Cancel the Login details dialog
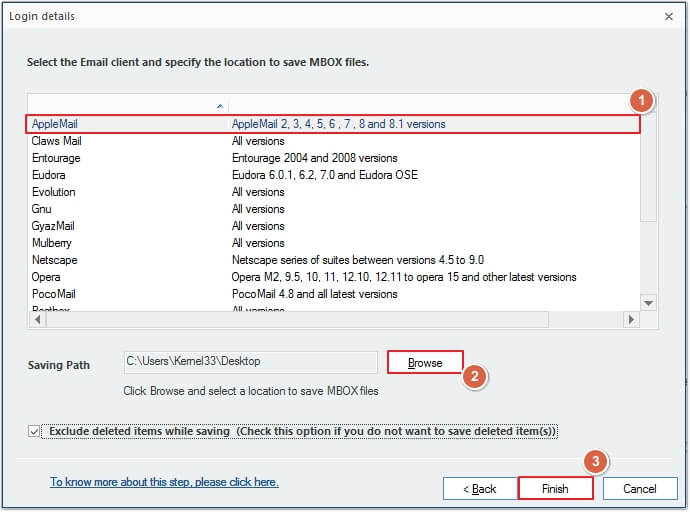This screenshot has height=512, width=690. (640, 489)
